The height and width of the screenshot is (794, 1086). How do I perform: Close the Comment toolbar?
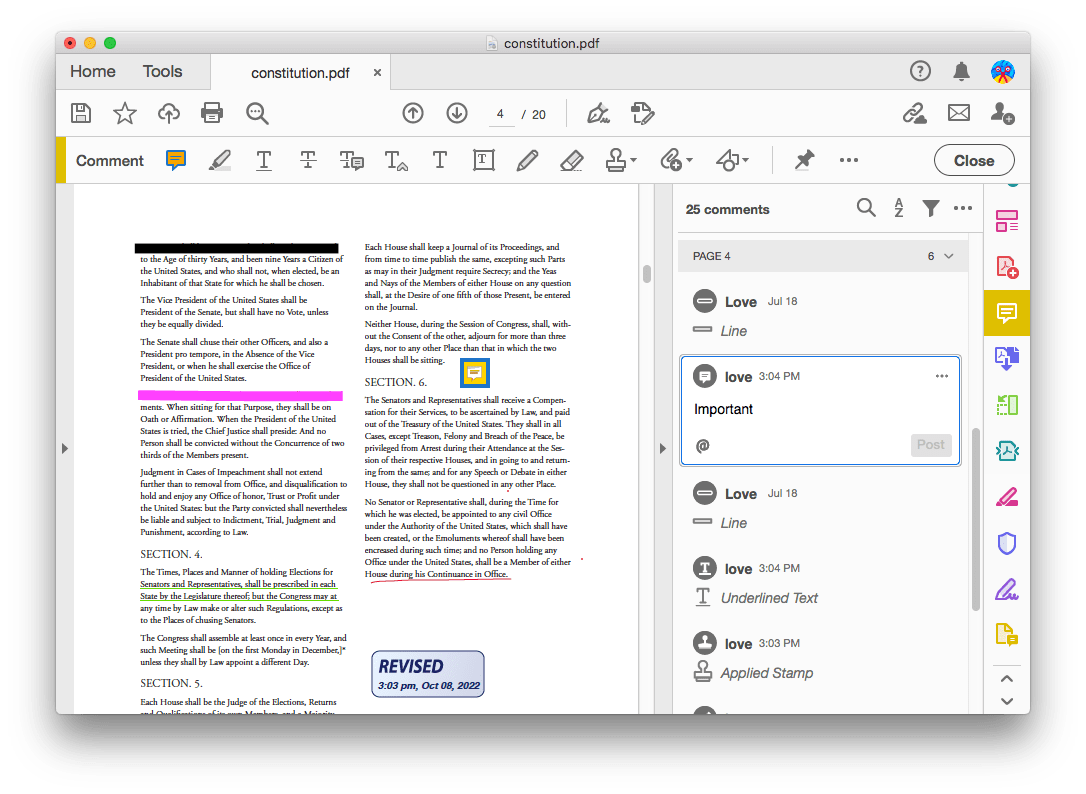(973, 160)
